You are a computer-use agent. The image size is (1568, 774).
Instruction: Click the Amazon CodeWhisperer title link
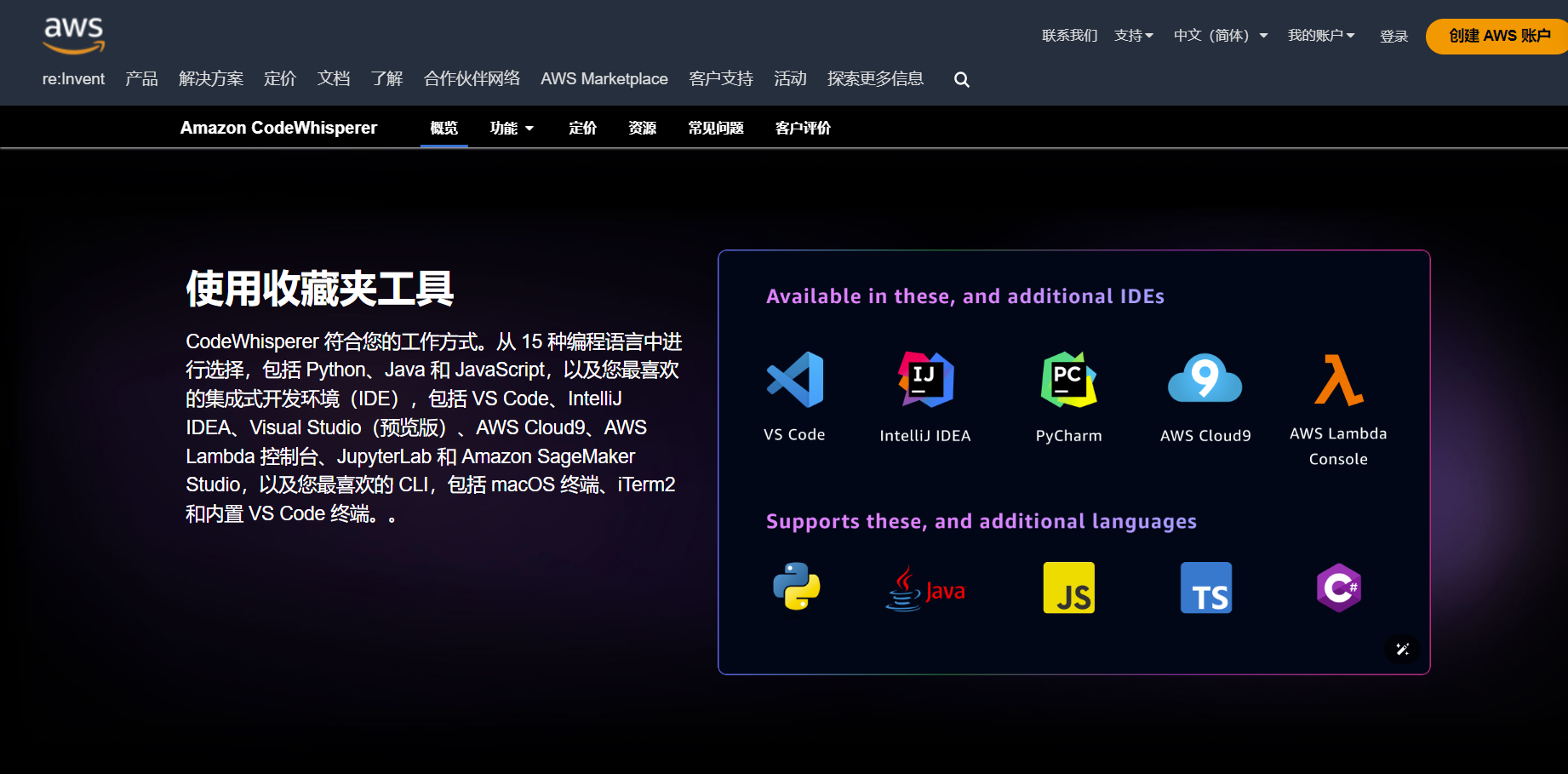[278, 128]
